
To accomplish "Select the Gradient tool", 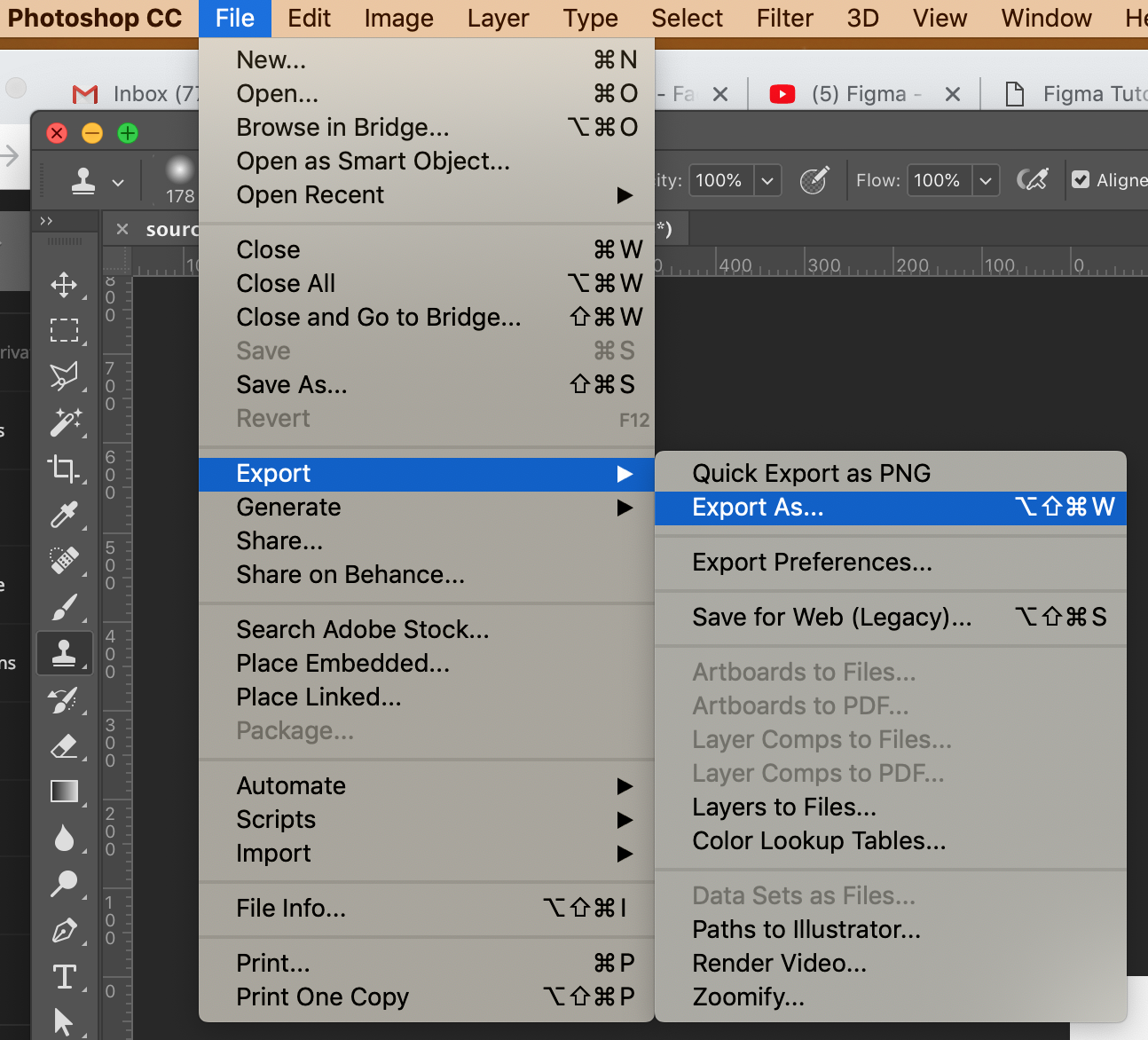I will [x=64, y=792].
